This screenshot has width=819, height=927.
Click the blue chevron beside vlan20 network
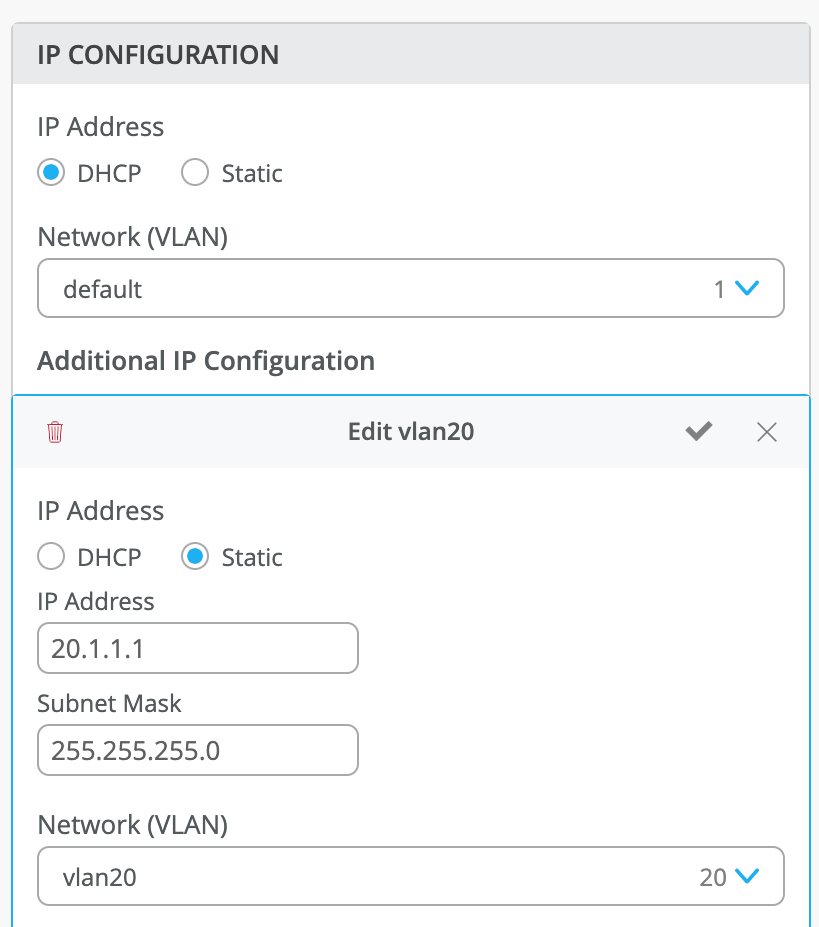pyautogui.click(x=747, y=877)
